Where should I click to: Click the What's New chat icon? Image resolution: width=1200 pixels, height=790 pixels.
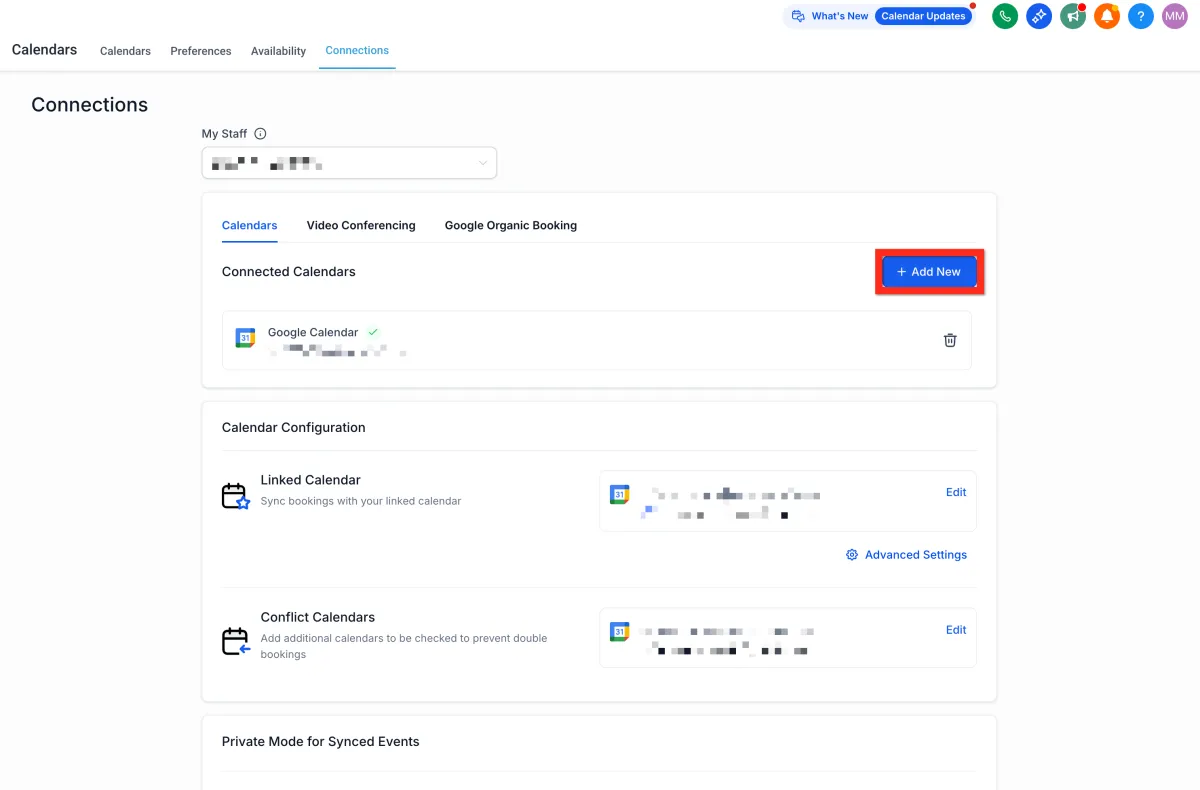pyautogui.click(x=798, y=16)
